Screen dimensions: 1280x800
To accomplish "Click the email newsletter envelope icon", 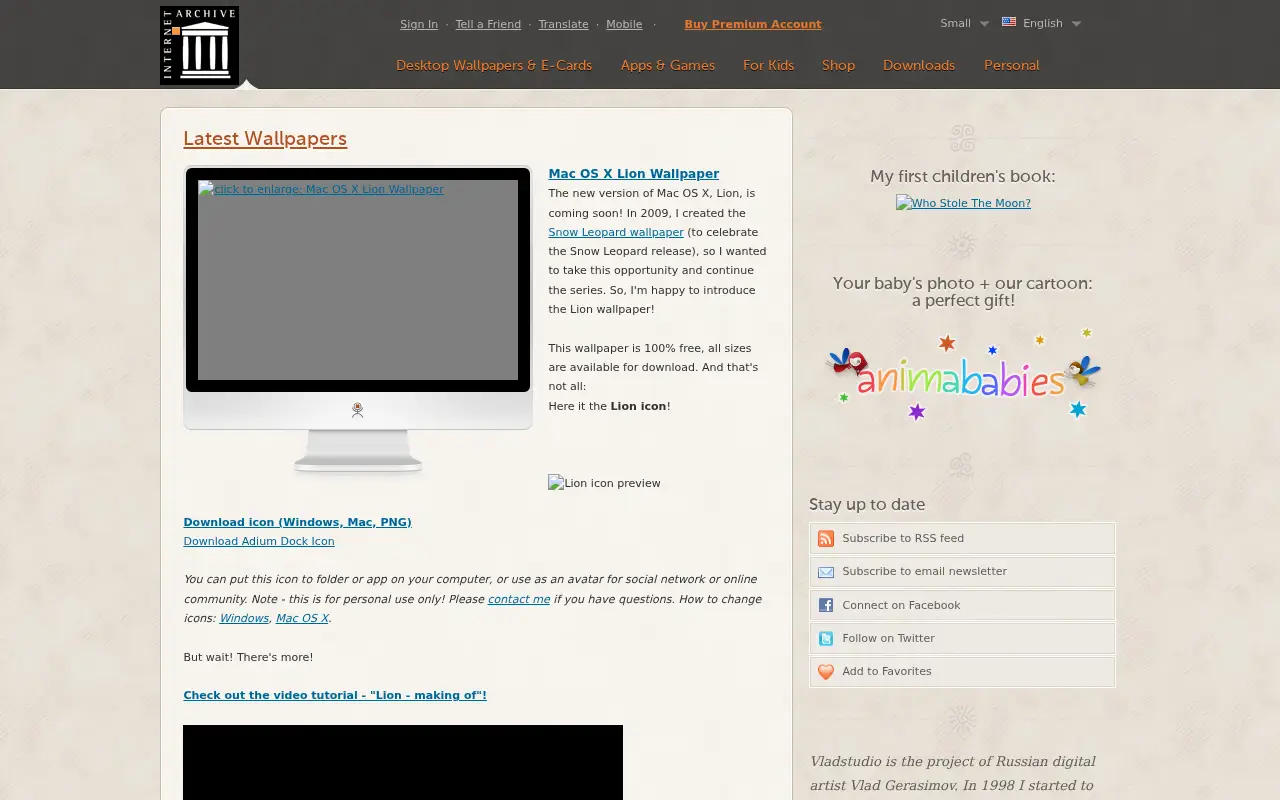I will [x=826, y=572].
